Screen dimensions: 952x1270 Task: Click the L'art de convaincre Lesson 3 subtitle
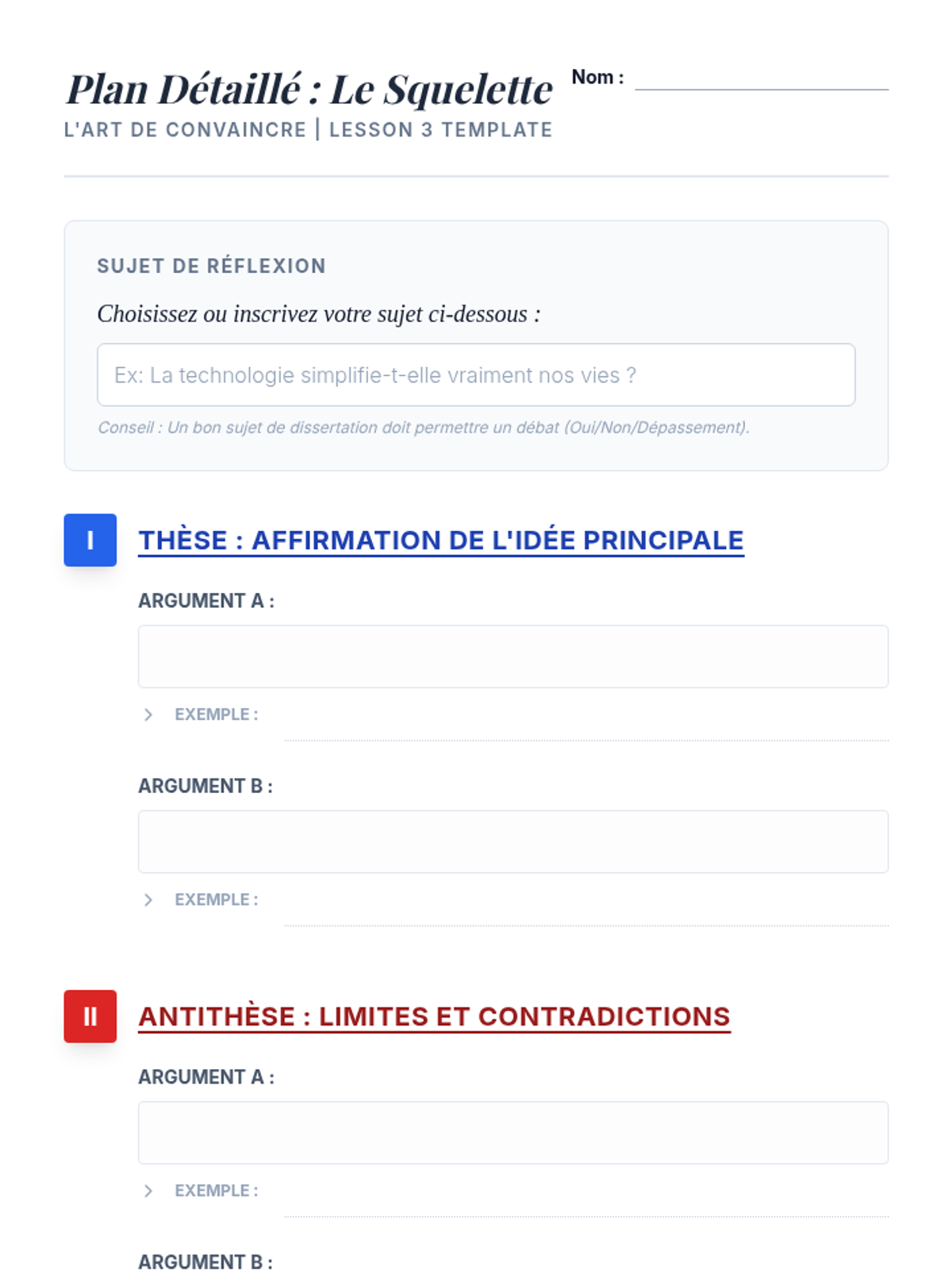[x=308, y=129]
